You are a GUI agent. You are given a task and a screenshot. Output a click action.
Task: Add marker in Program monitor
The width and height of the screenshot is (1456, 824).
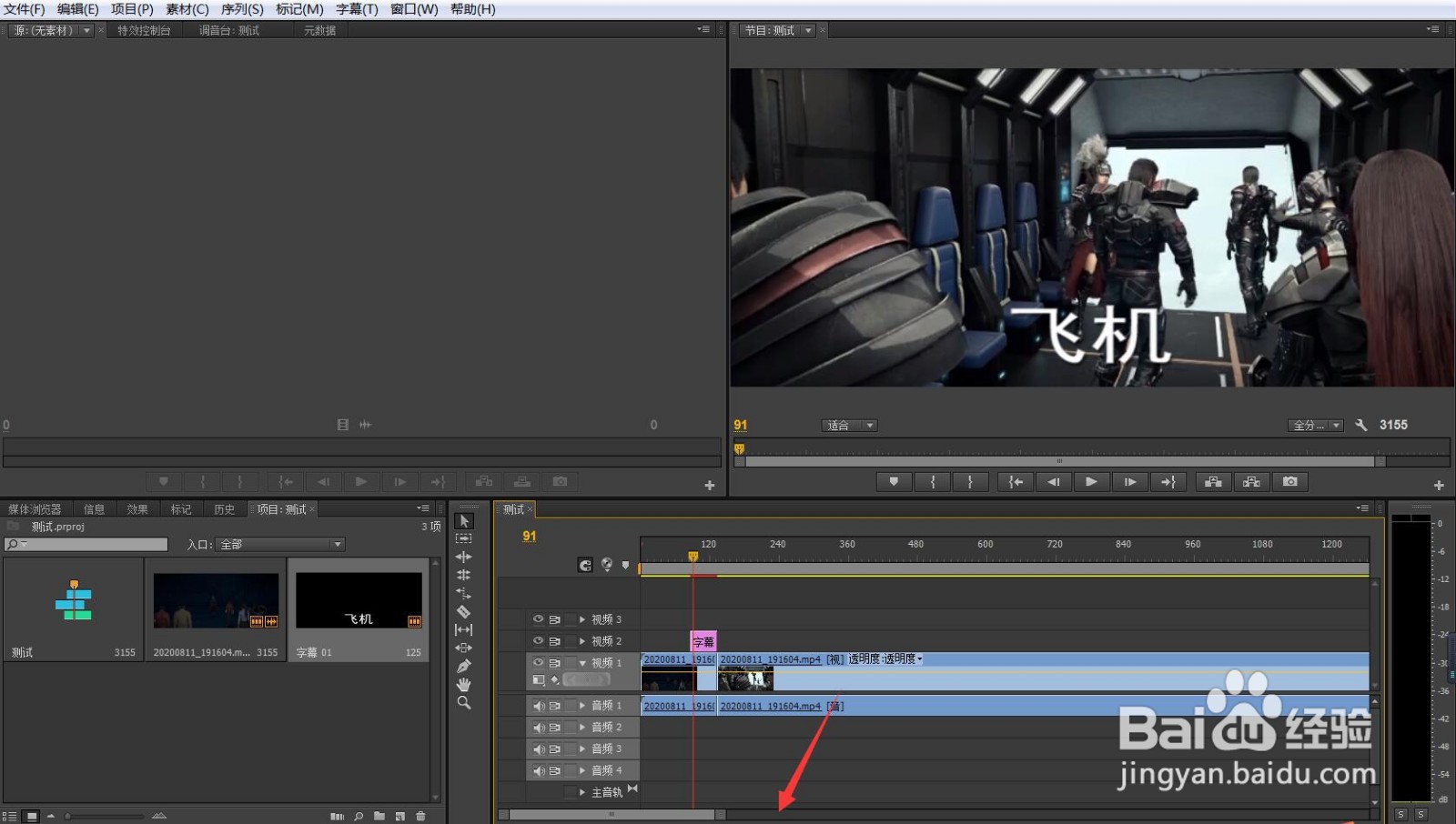point(895,482)
